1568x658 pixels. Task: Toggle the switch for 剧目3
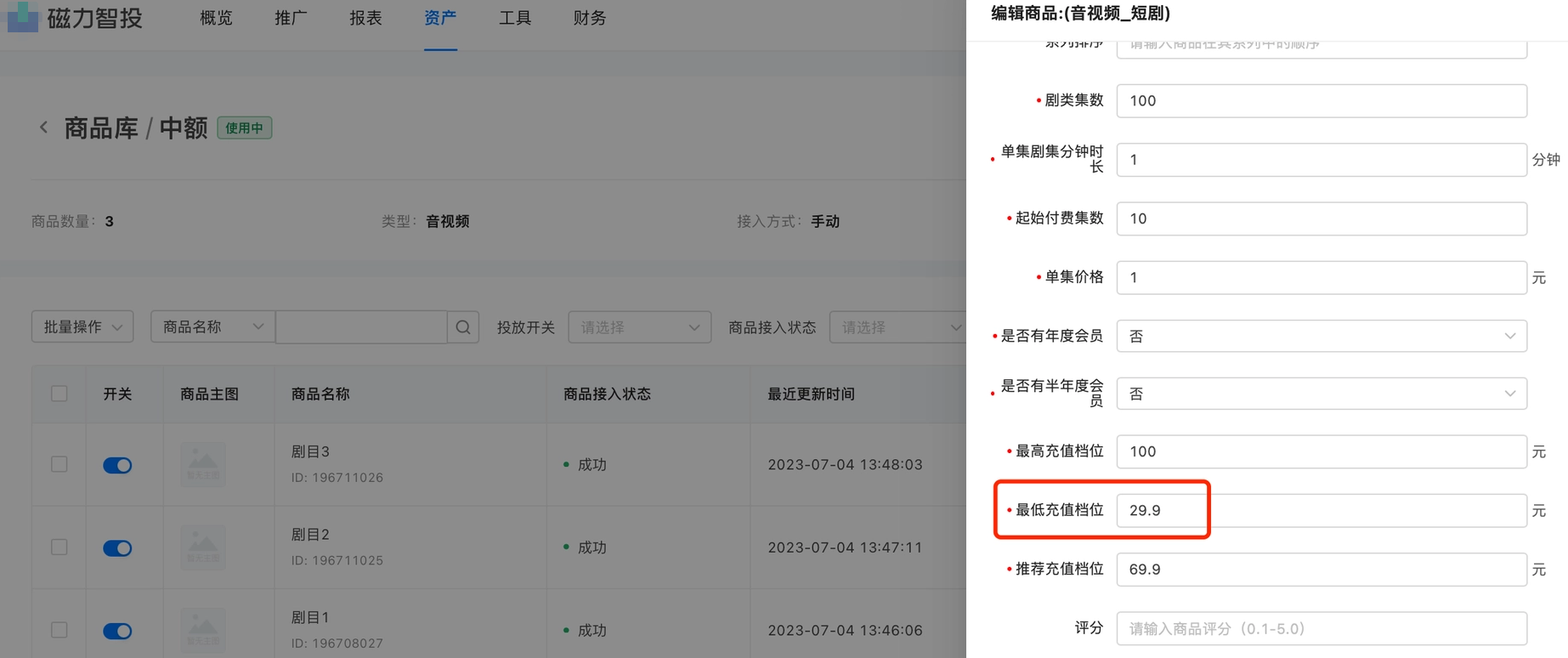117,465
